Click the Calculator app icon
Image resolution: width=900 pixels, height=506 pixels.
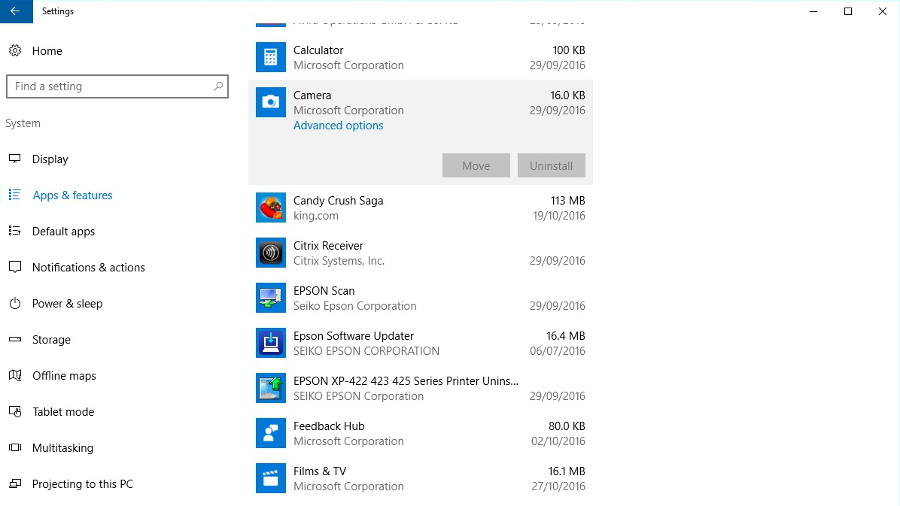271,57
